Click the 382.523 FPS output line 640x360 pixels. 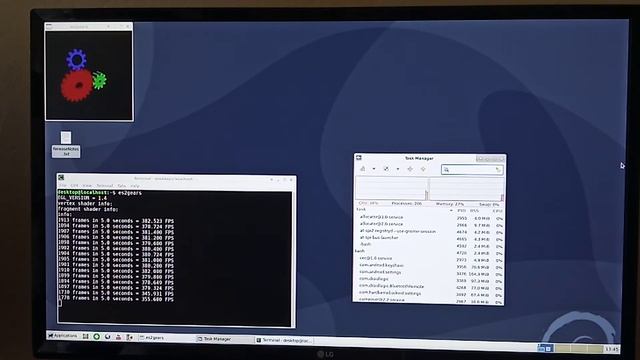[116, 221]
